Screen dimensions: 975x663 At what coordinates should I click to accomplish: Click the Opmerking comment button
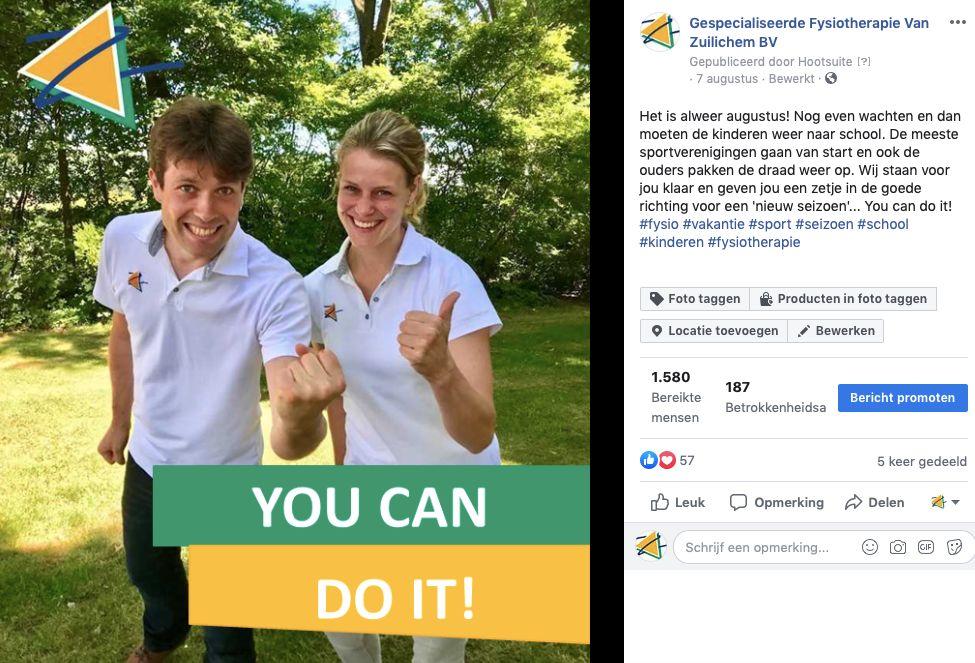777,502
